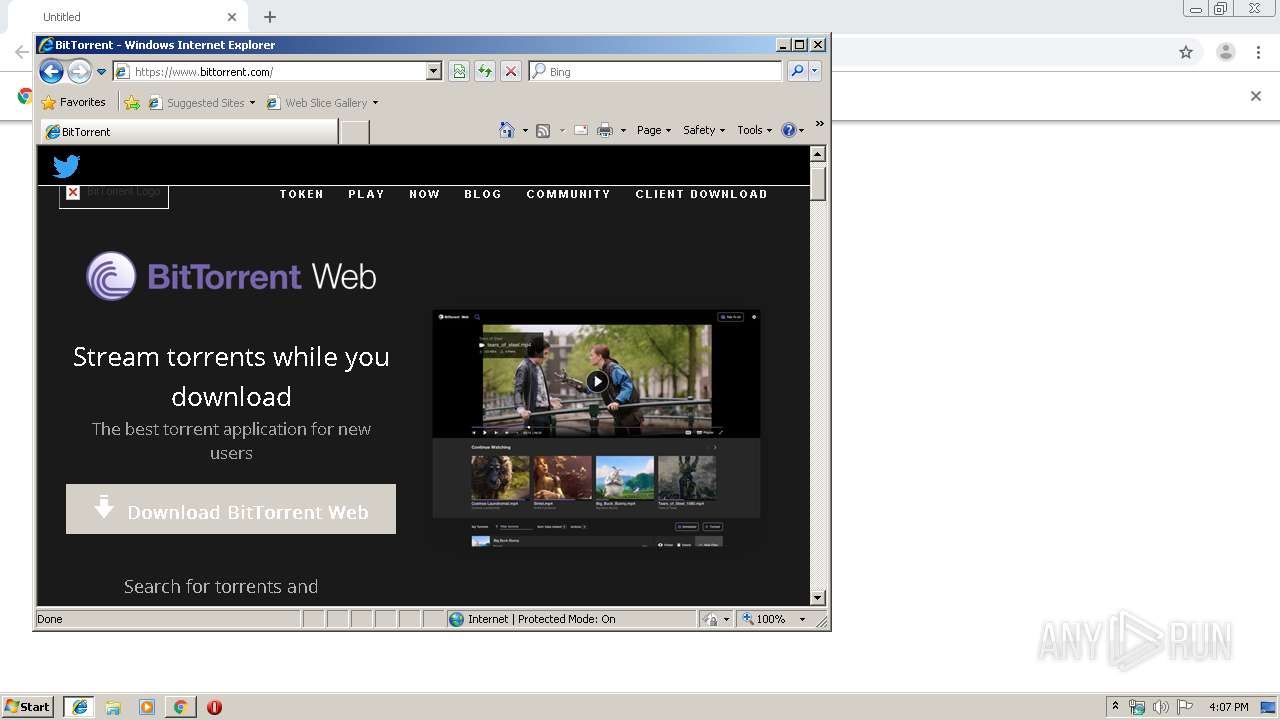
Task: Open the Page menu
Action: 654,130
